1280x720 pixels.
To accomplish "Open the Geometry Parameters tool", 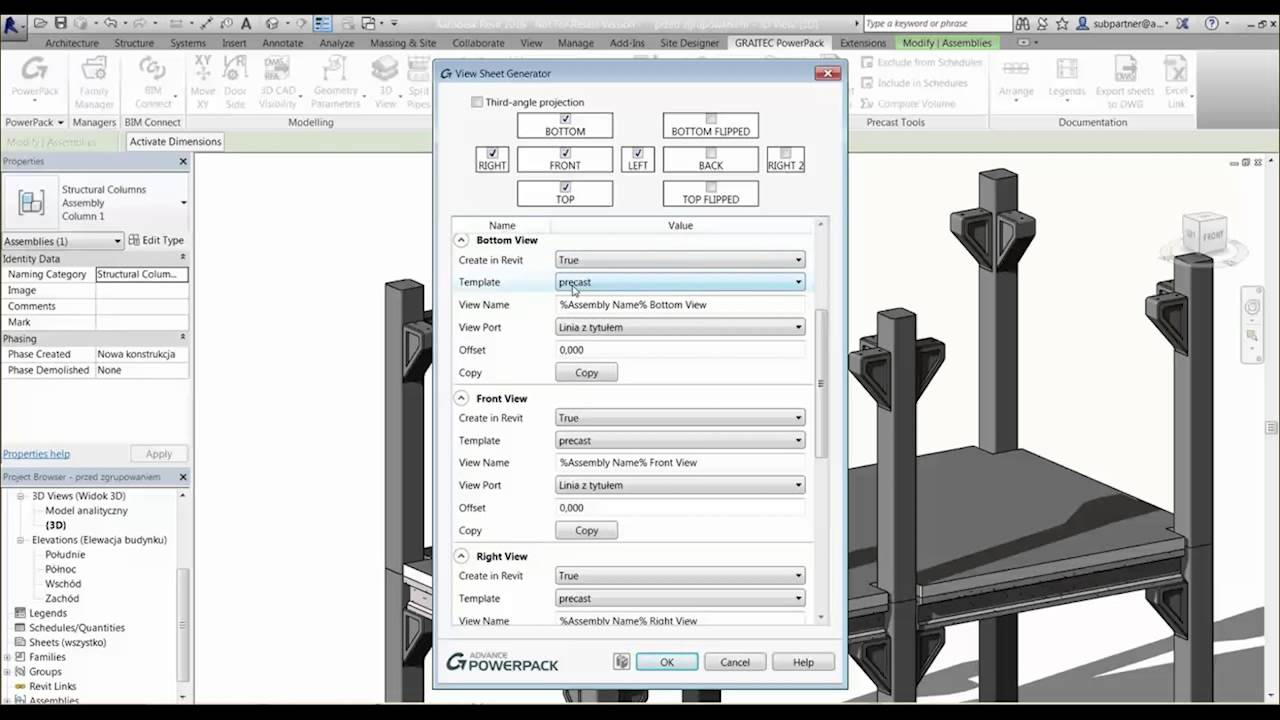I will click(x=335, y=82).
